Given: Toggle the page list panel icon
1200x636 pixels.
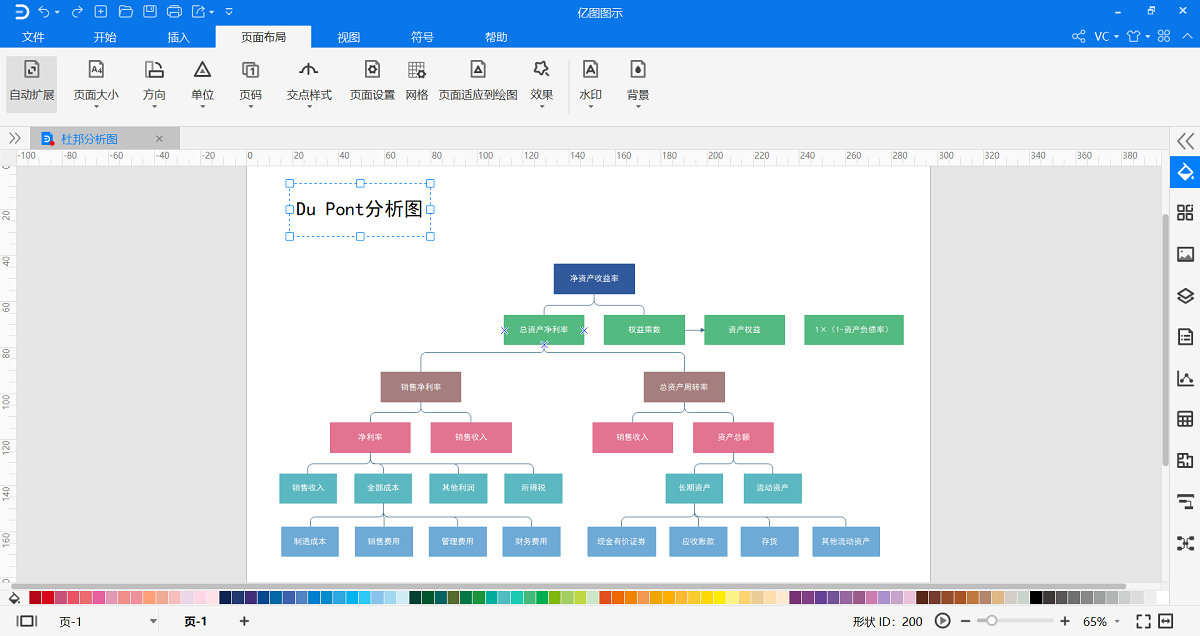Looking at the screenshot, I should point(27,621).
